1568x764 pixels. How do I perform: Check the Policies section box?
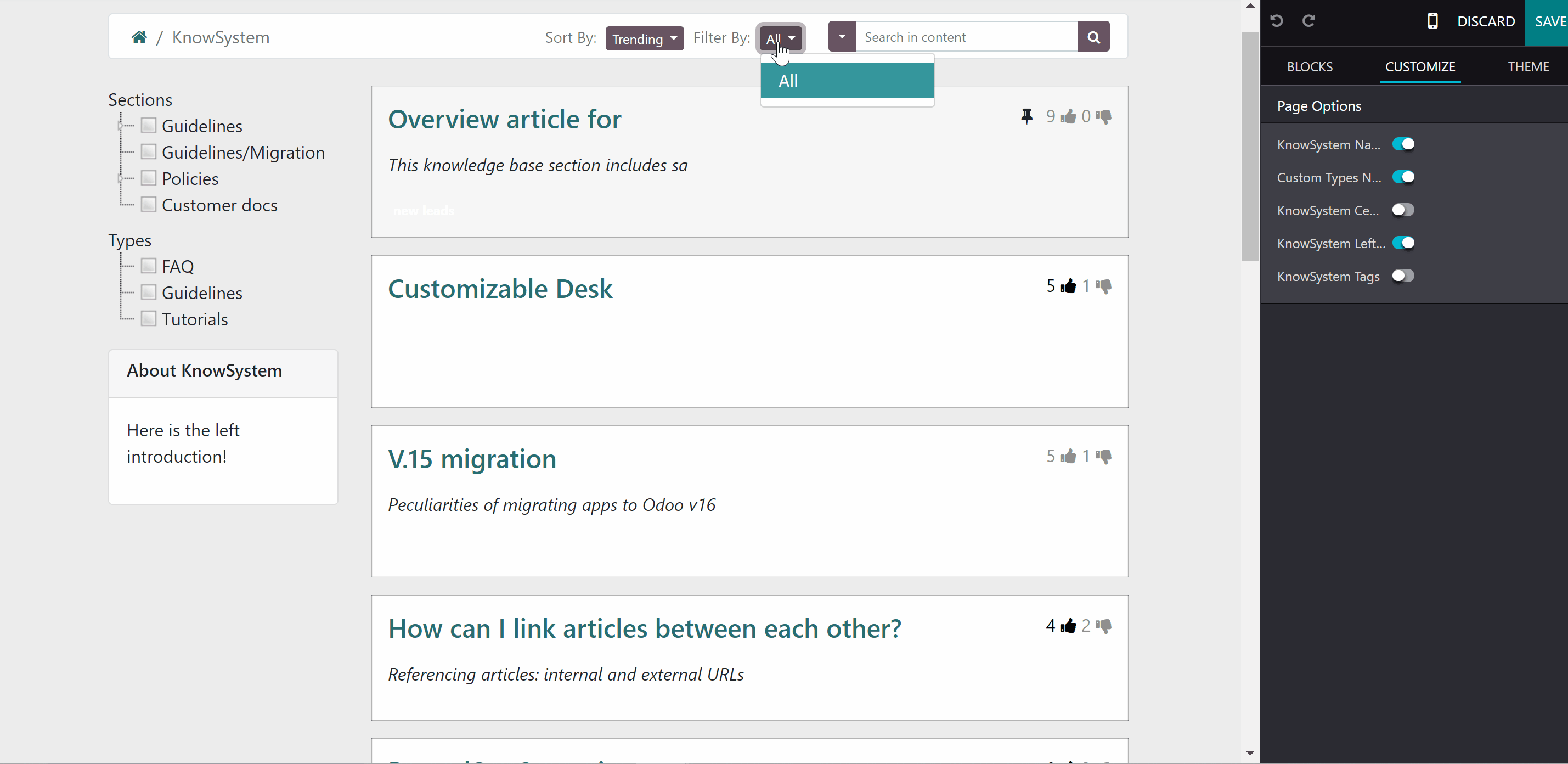(x=149, y=178)
